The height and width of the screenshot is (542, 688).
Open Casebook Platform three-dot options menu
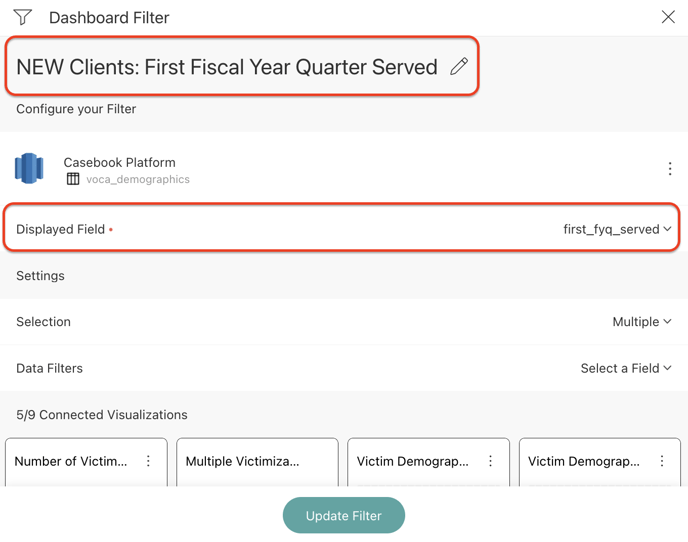(x=670, y=169)
